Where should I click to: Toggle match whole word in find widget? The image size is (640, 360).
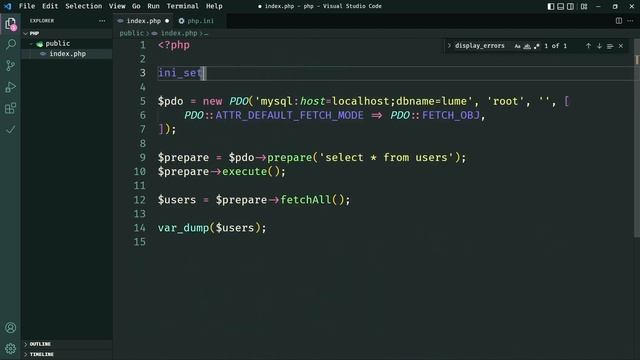click(x=527, y=46)
